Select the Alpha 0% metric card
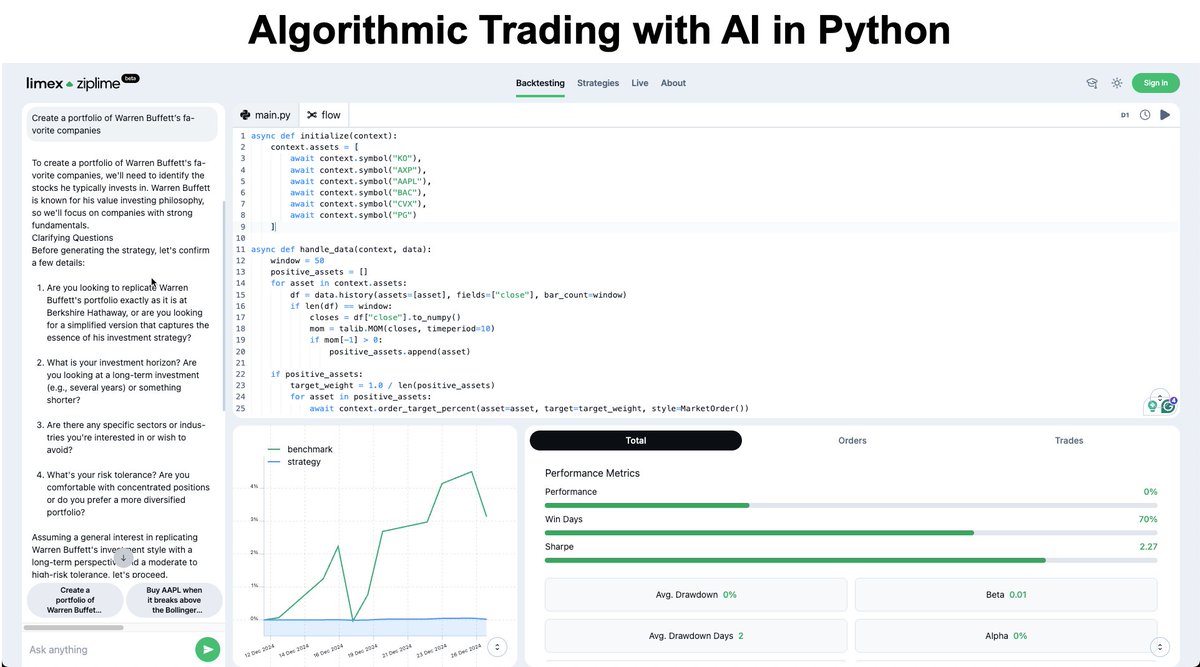1200x667 pixels. 1006,636
